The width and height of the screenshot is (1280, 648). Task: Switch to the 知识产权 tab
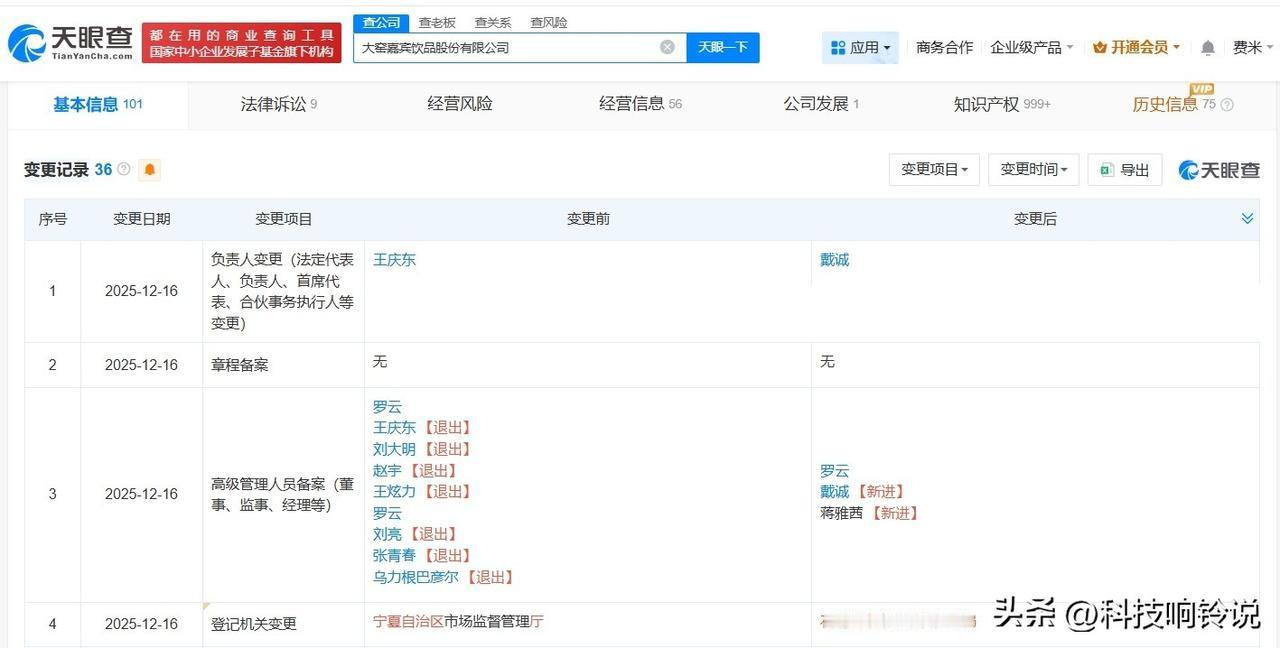tap(1002, 104)
